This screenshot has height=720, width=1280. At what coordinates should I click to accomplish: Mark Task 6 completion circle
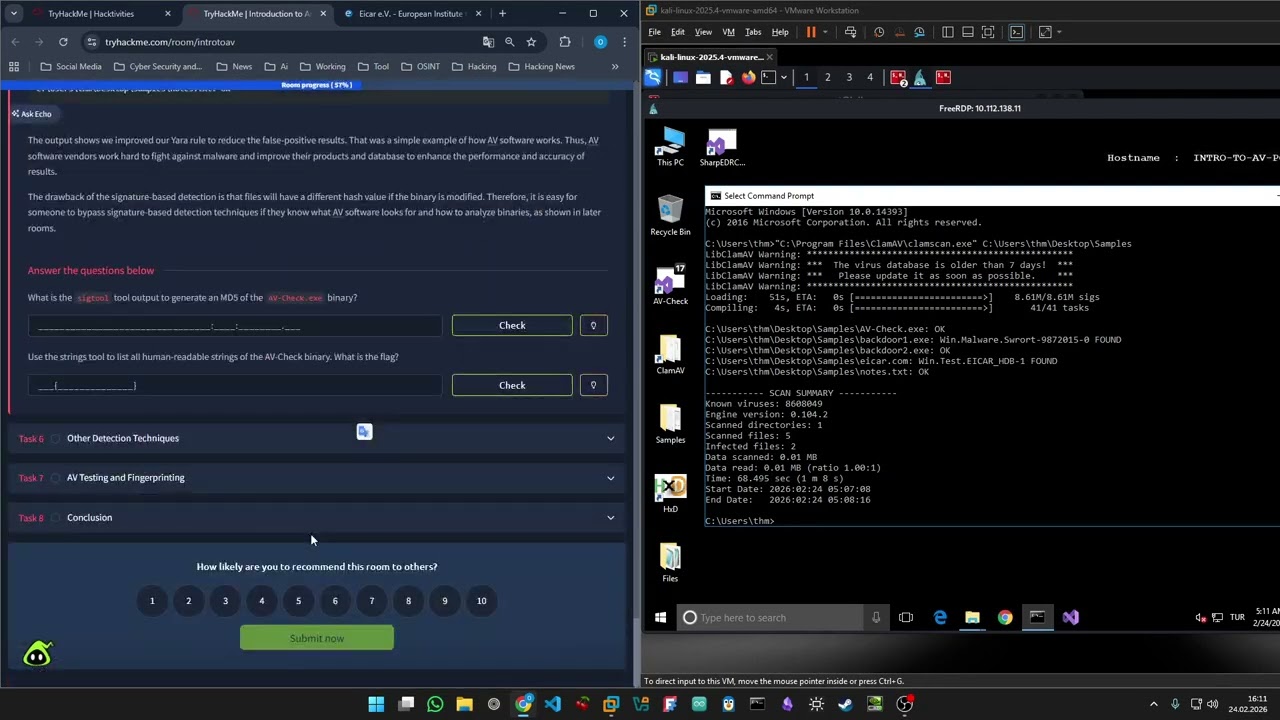(x=56, y=438)
